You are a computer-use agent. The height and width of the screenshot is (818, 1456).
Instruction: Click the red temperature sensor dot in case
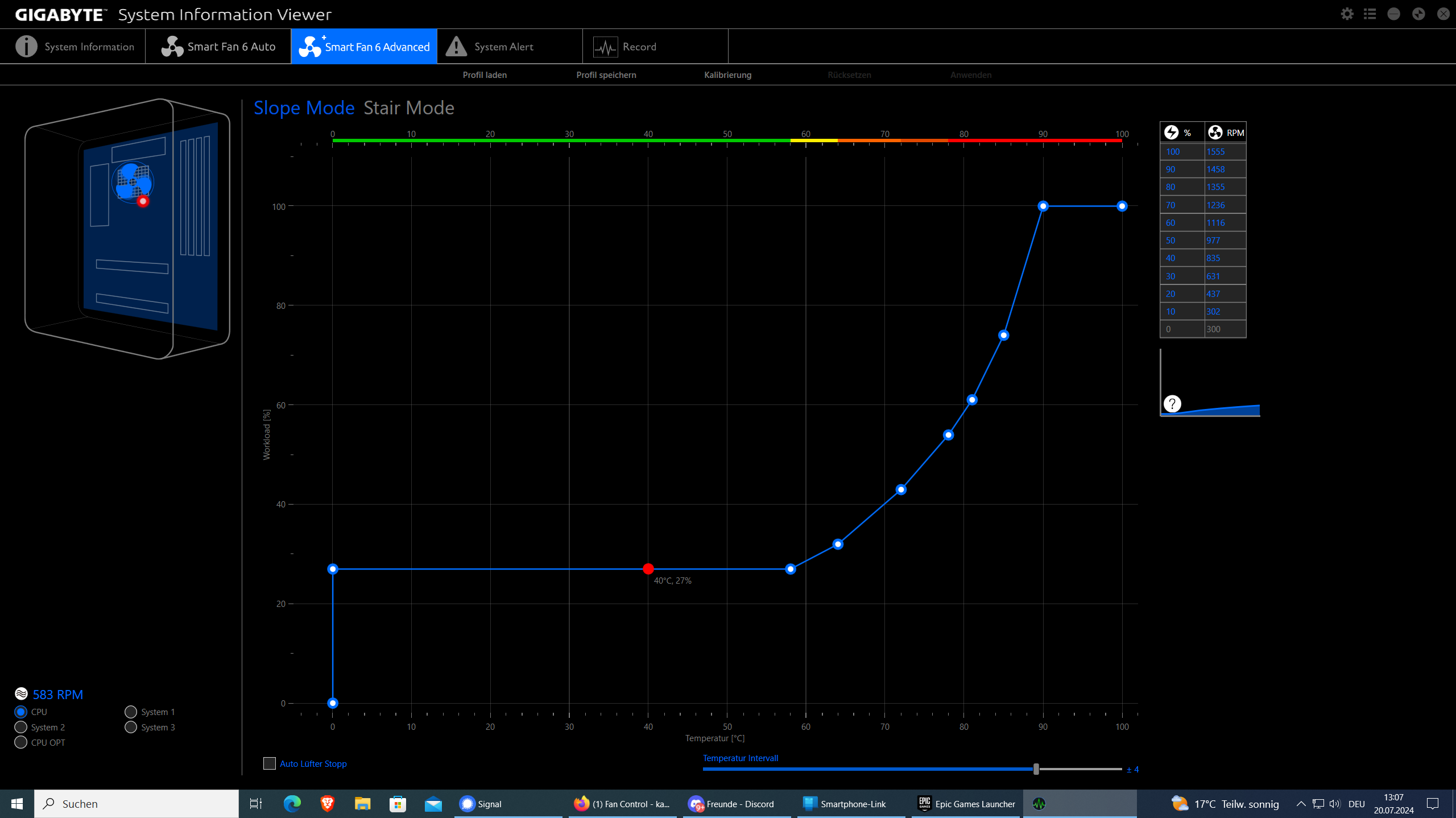pos(143,201)
